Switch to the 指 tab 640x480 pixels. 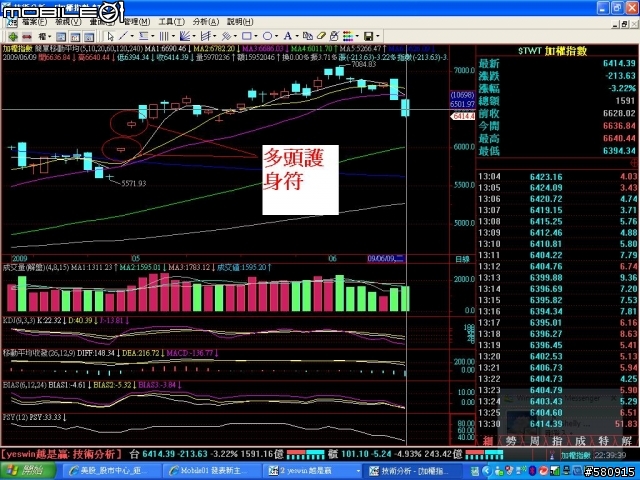tap(557, 441)
